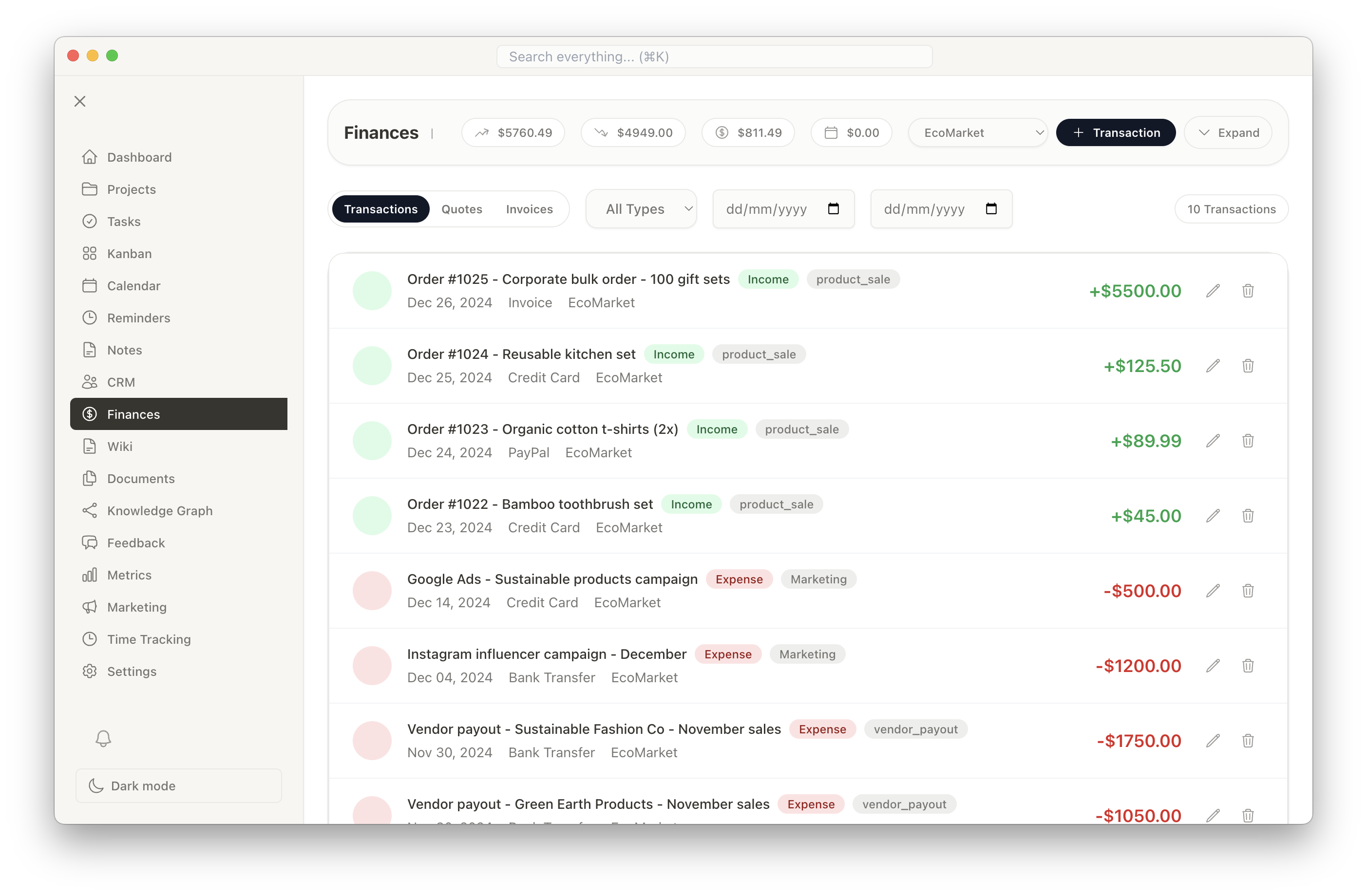Delete Order #1022 Bamboo toothbrush set
This screenshot has width=1367, height=896.
(x=1248, y=516)
